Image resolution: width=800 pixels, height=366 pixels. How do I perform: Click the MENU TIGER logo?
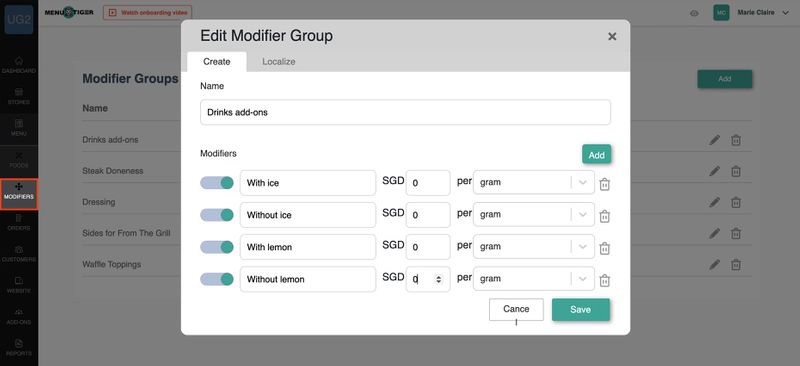69,12
